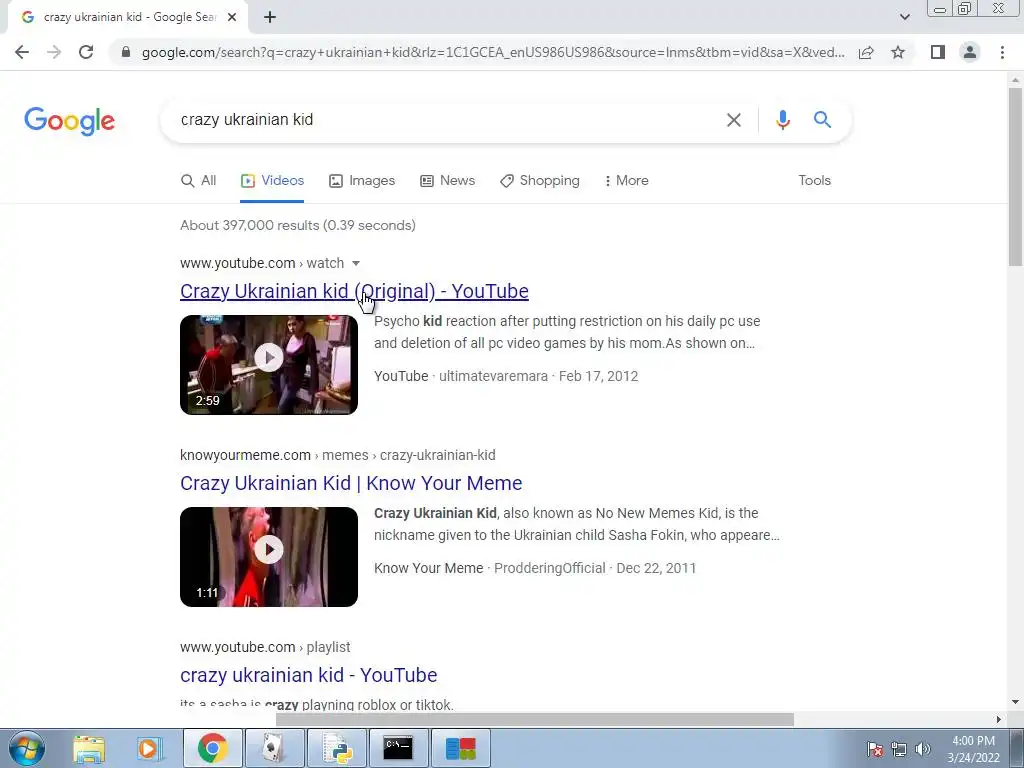Play the 2:59 video thumbnail

(269, 365)
